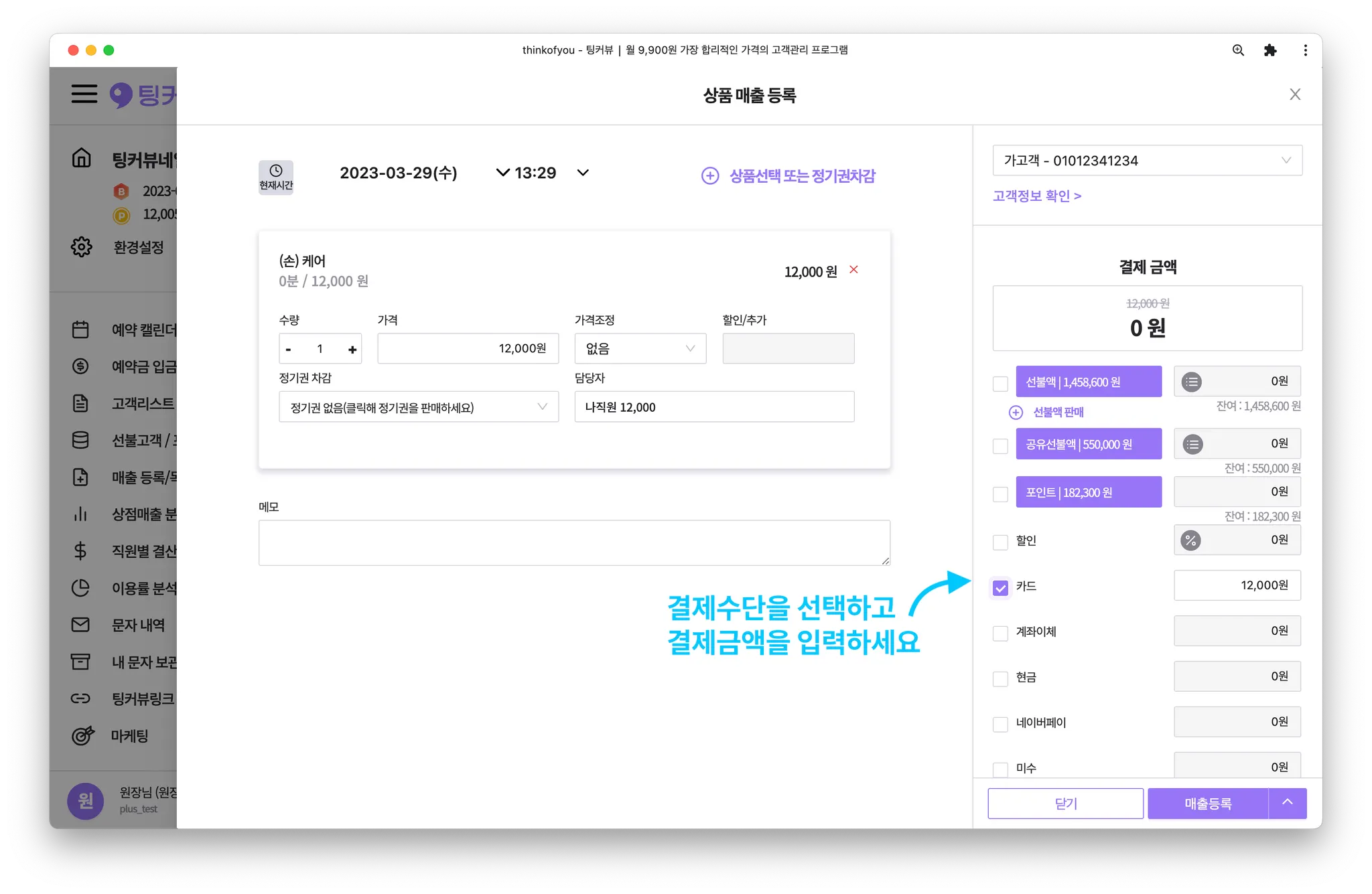Enable the 현금 payment checkbox
The height and width of the screenshot is (894, 1372).
pyautogui.click(x=1000, y=678)
